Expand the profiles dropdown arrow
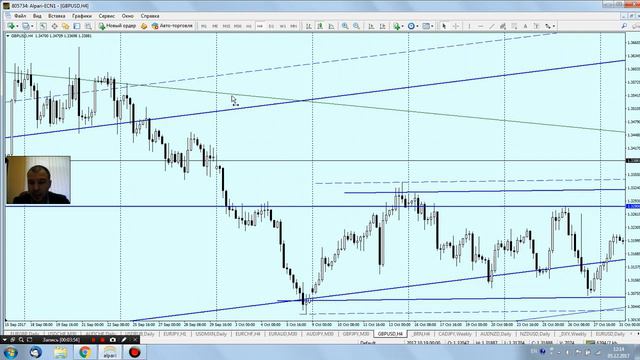The width and height of the screenshot is (640, 360). tap(32, 26)
